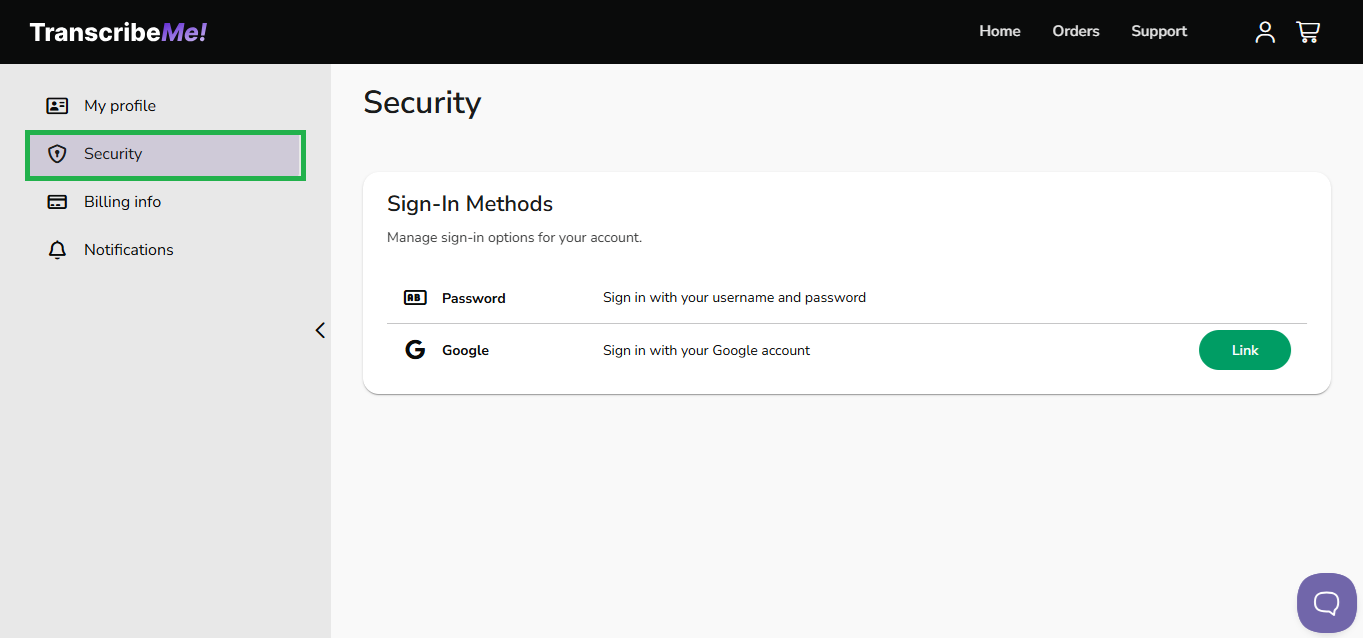The image size is (1363, 638).
Task: Select My profile in the sidebar
Action: 120,105
